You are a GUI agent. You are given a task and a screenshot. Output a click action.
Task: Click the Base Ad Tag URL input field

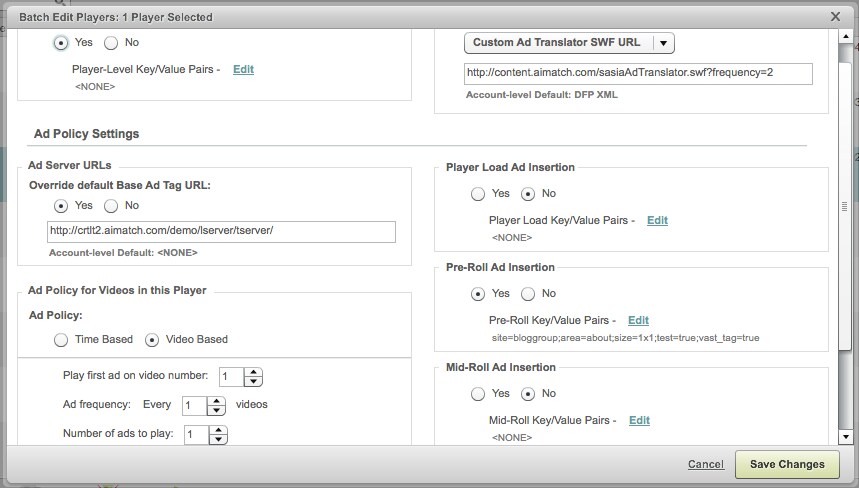[x=221, y=232]
